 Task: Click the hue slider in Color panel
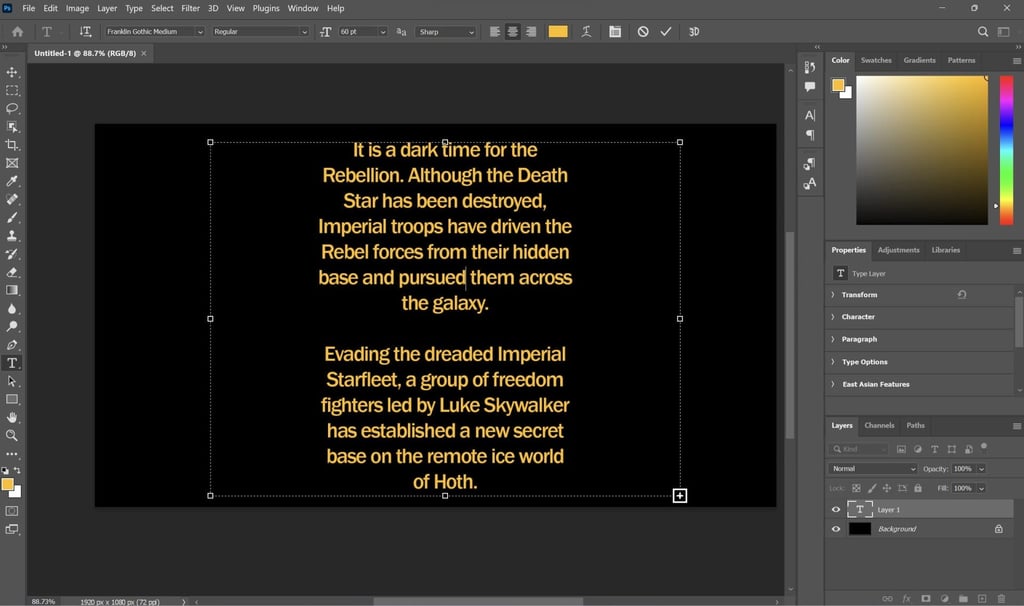coord(1006,150)
